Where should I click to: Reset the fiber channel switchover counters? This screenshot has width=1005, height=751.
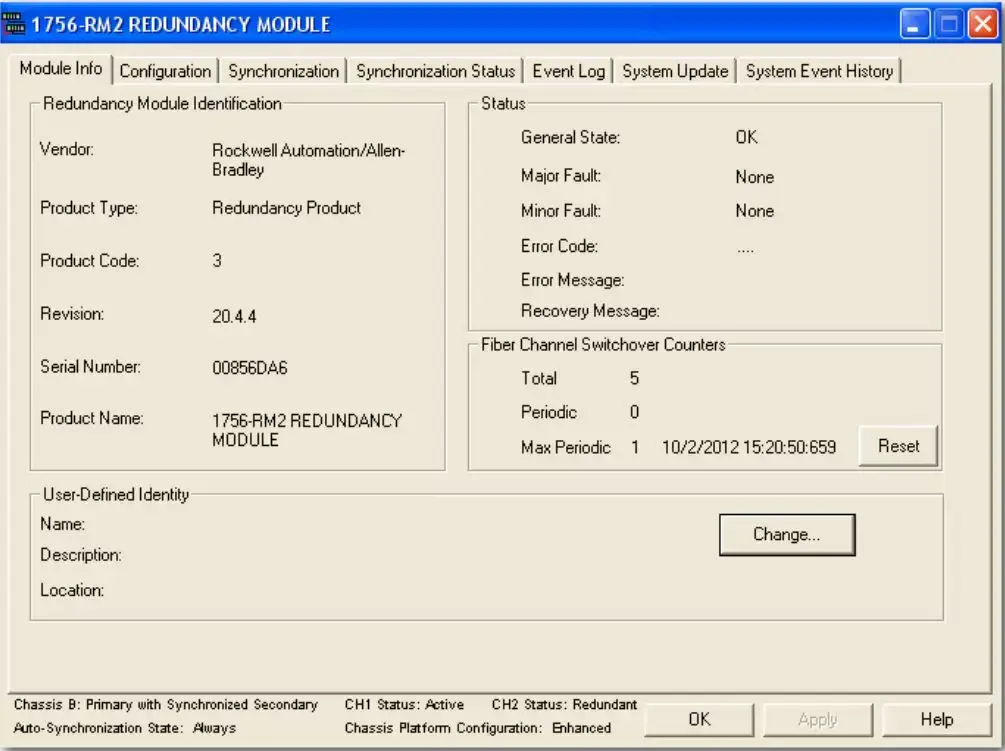click(x=899, y=446)
